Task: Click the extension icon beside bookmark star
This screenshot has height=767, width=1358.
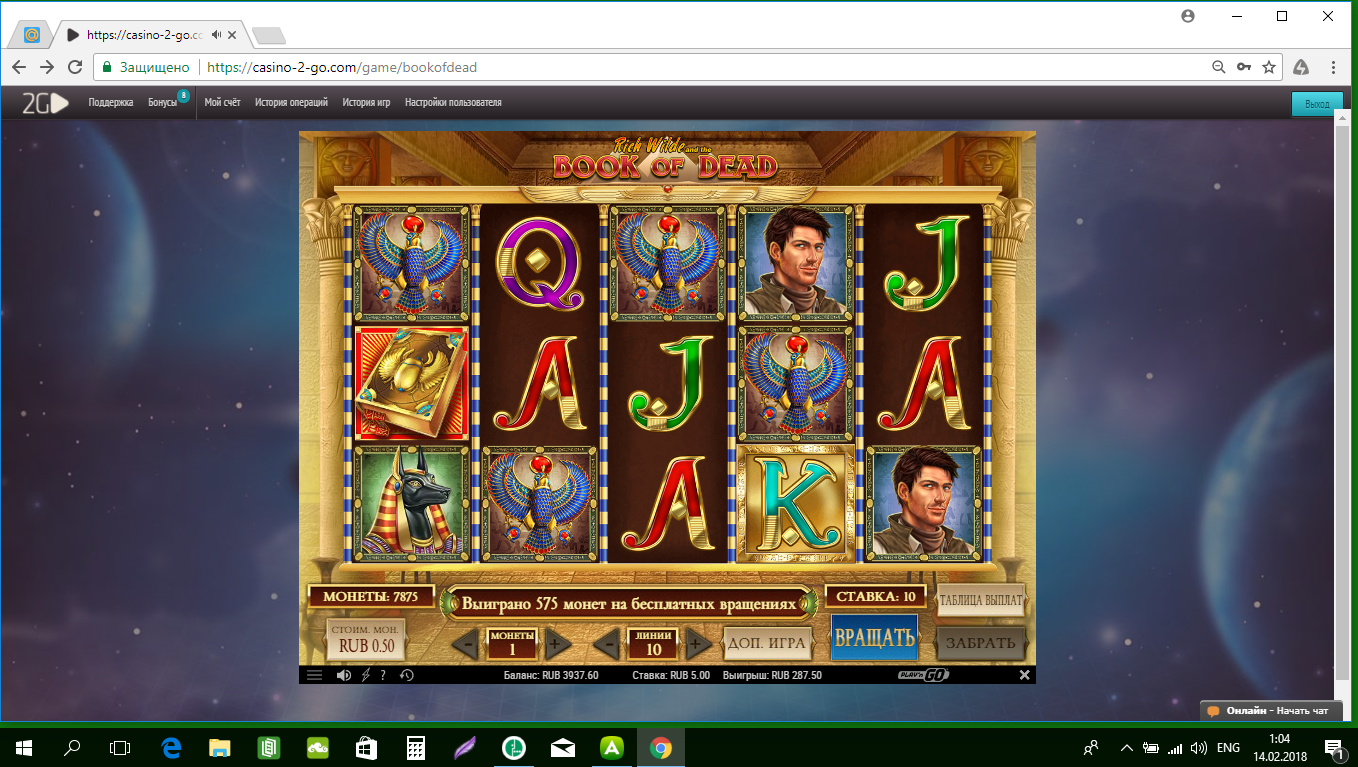Action: (1301, 67)
